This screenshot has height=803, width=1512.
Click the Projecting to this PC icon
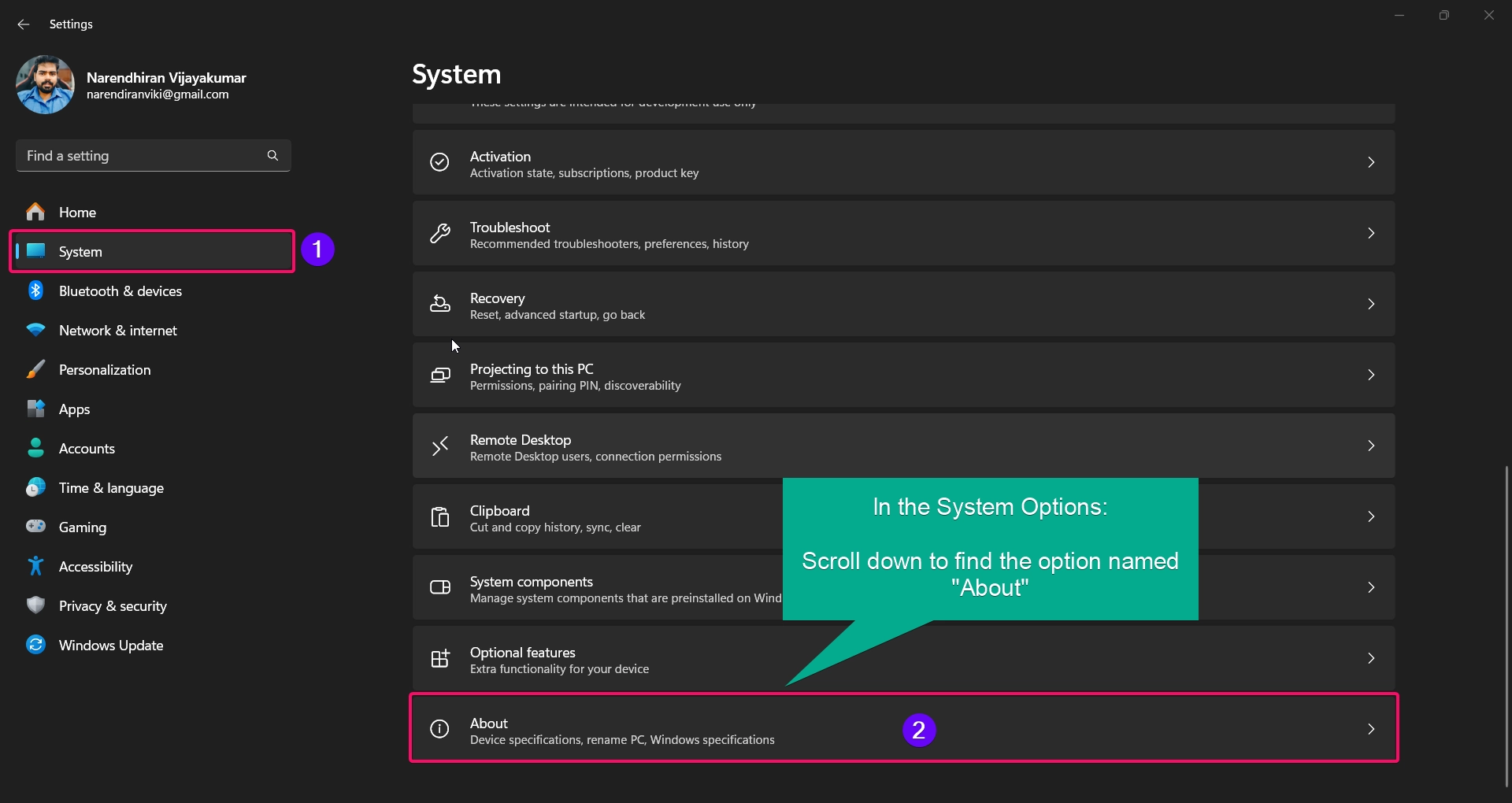pyautogui.click(x=439, y=375)
